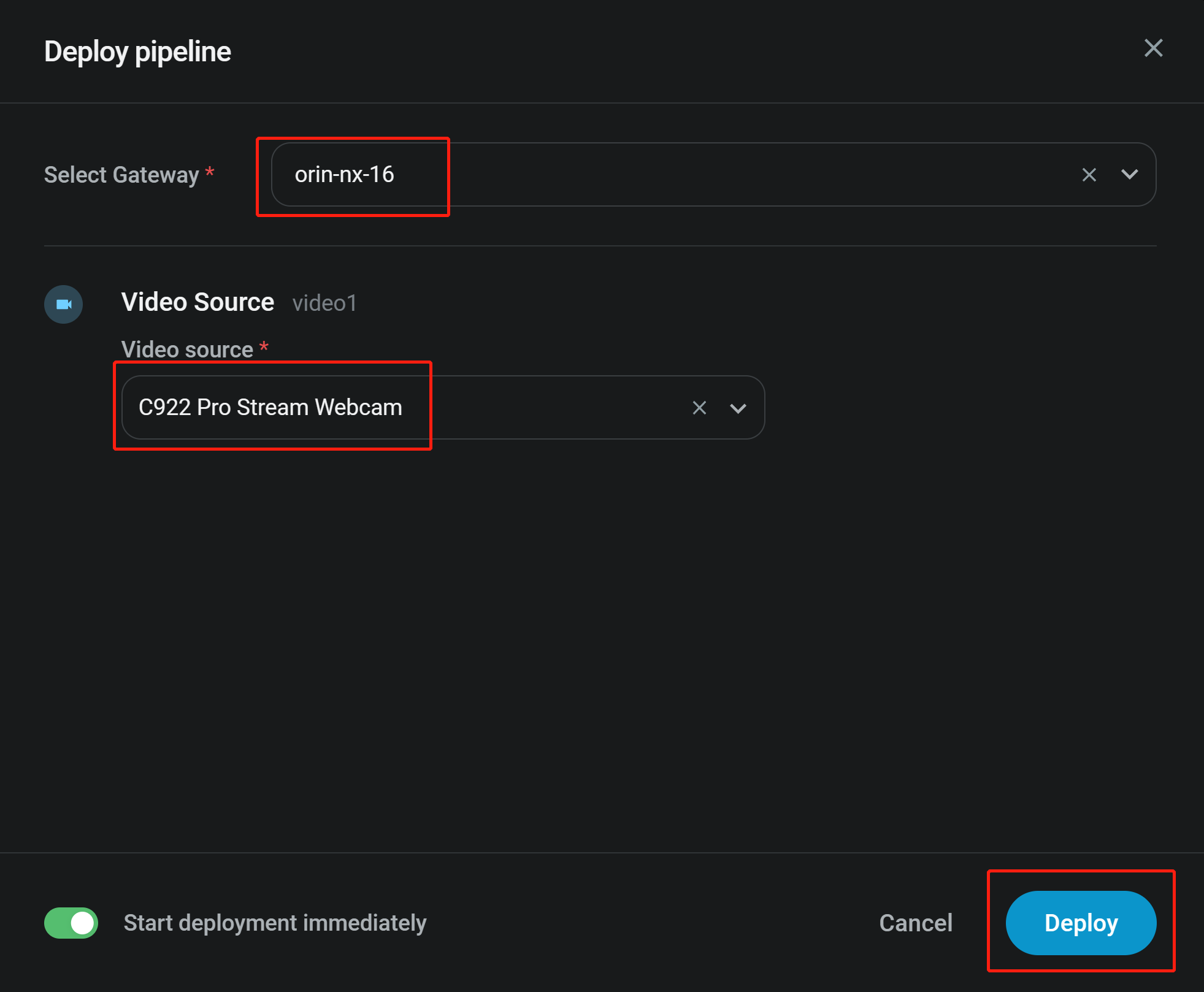Click the blue Deploy button
Screen dimensions: 1204x992
1081,923
